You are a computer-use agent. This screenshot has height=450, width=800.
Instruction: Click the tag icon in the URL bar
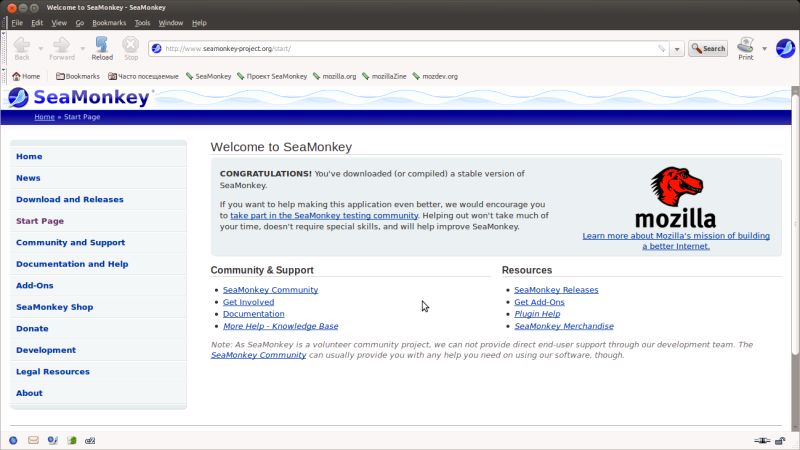pos(662,48)
